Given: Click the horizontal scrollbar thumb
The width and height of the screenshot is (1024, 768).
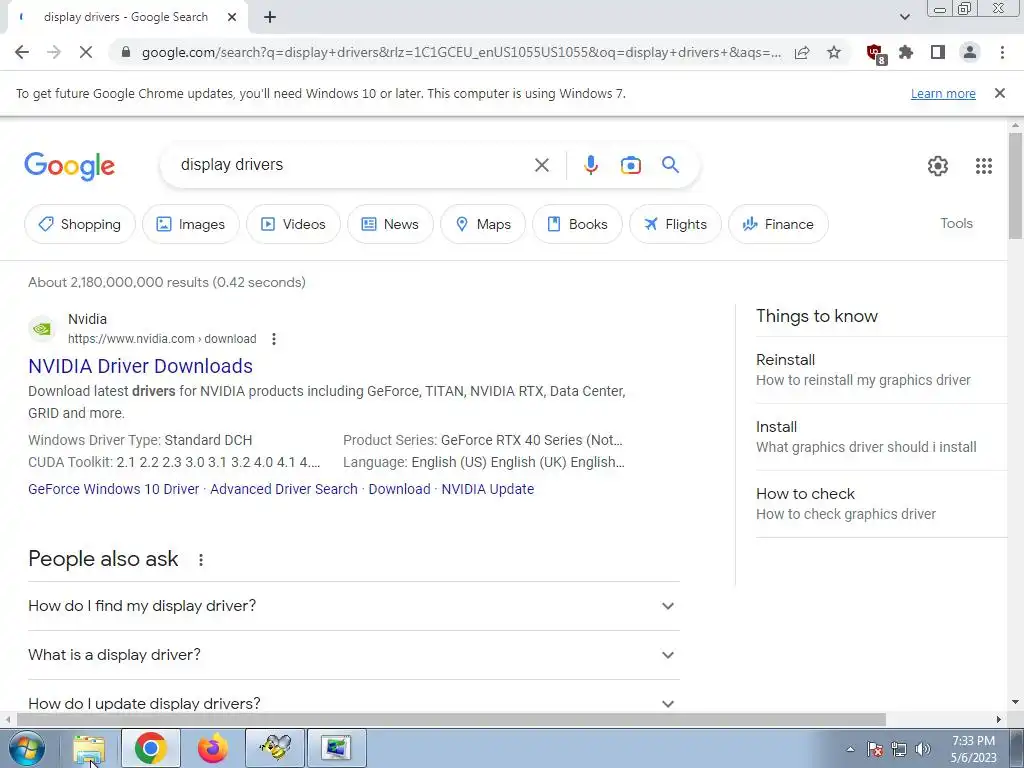Looking at the screenshot, I should coord(451,720).
